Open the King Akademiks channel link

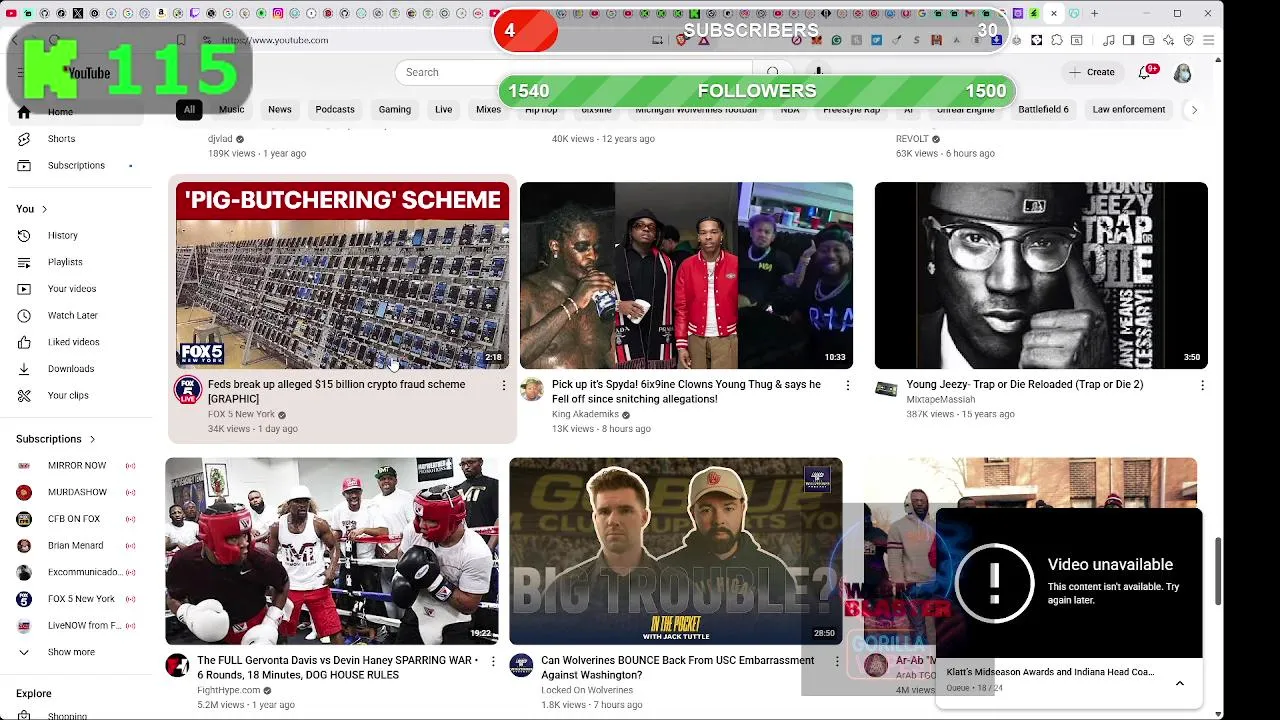585,414
